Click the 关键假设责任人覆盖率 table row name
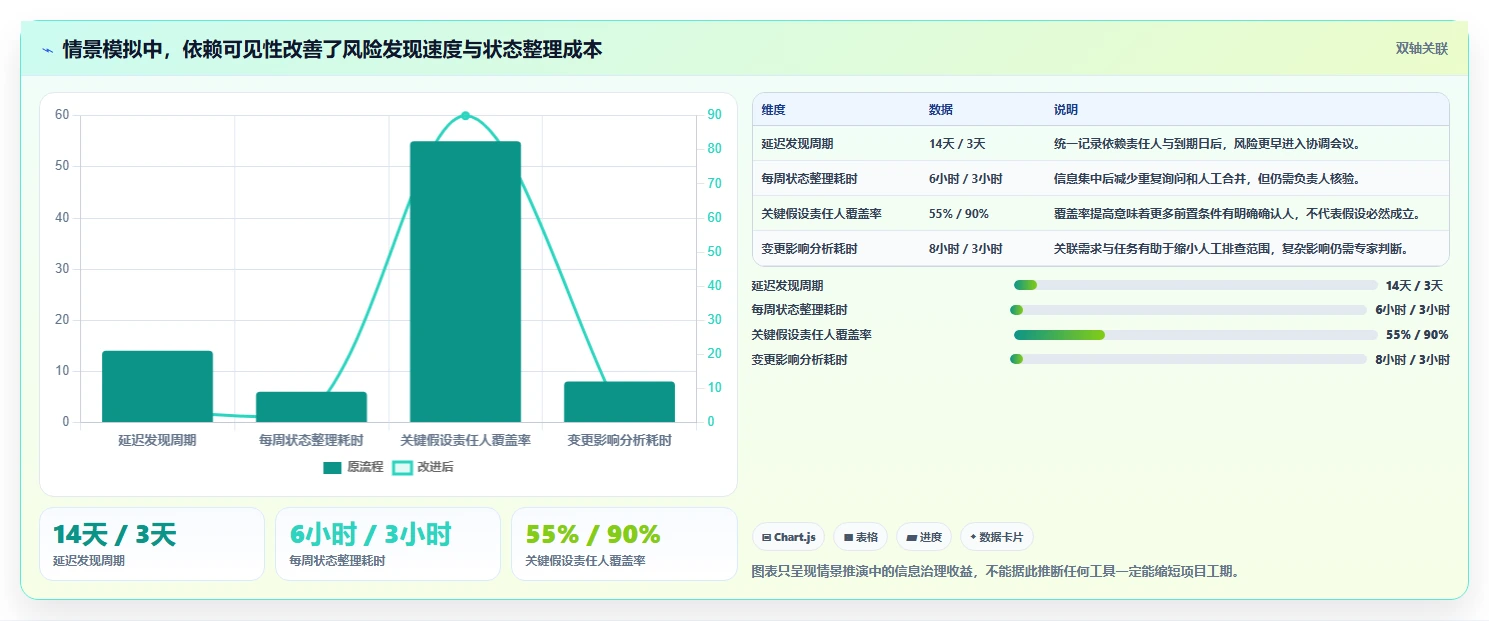The image size is (1489, 621). coord(821,214)
